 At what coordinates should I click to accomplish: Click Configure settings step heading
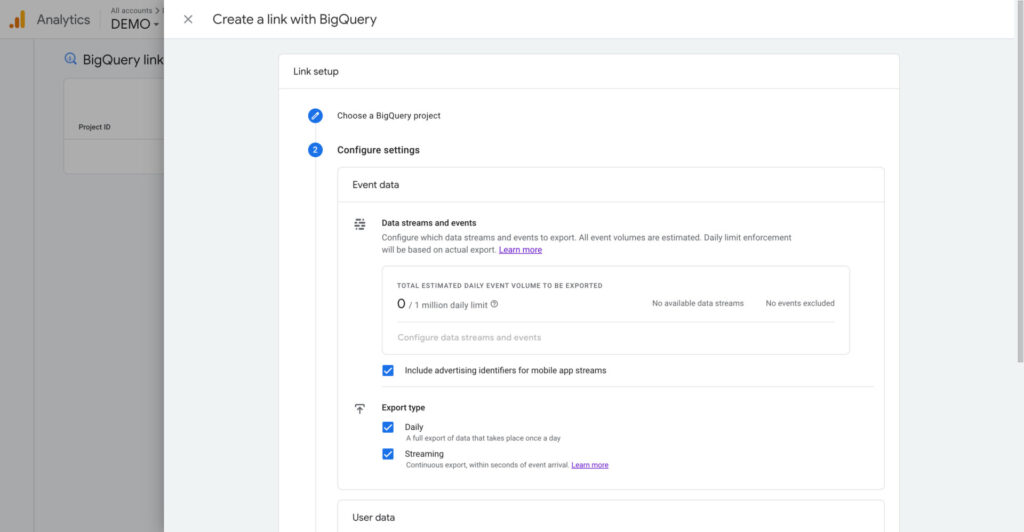click(x=378, y=150)
